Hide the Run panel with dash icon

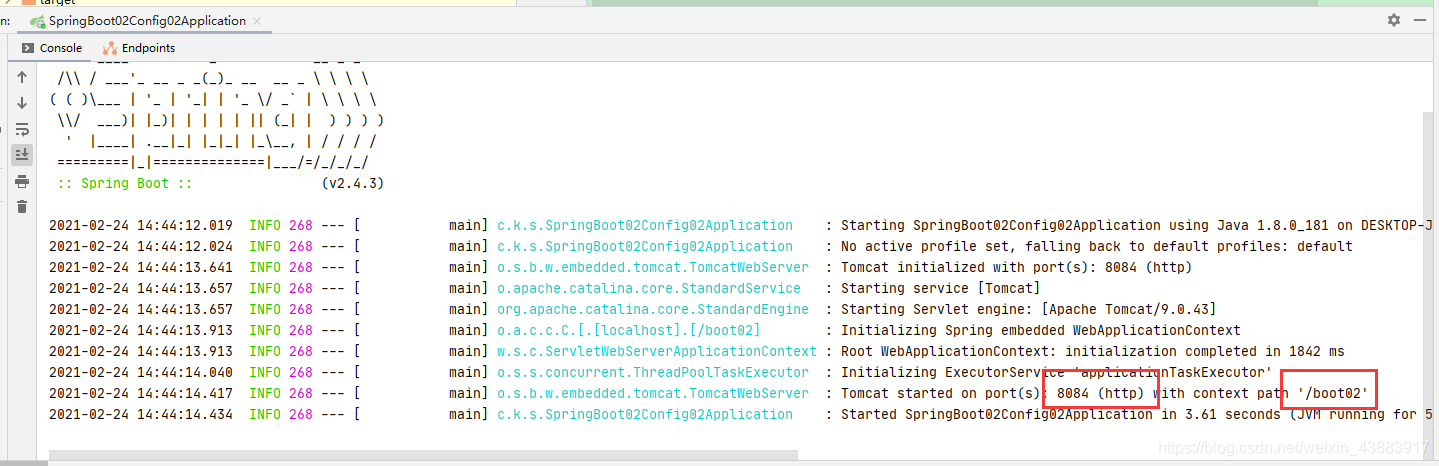(1420, 20)
